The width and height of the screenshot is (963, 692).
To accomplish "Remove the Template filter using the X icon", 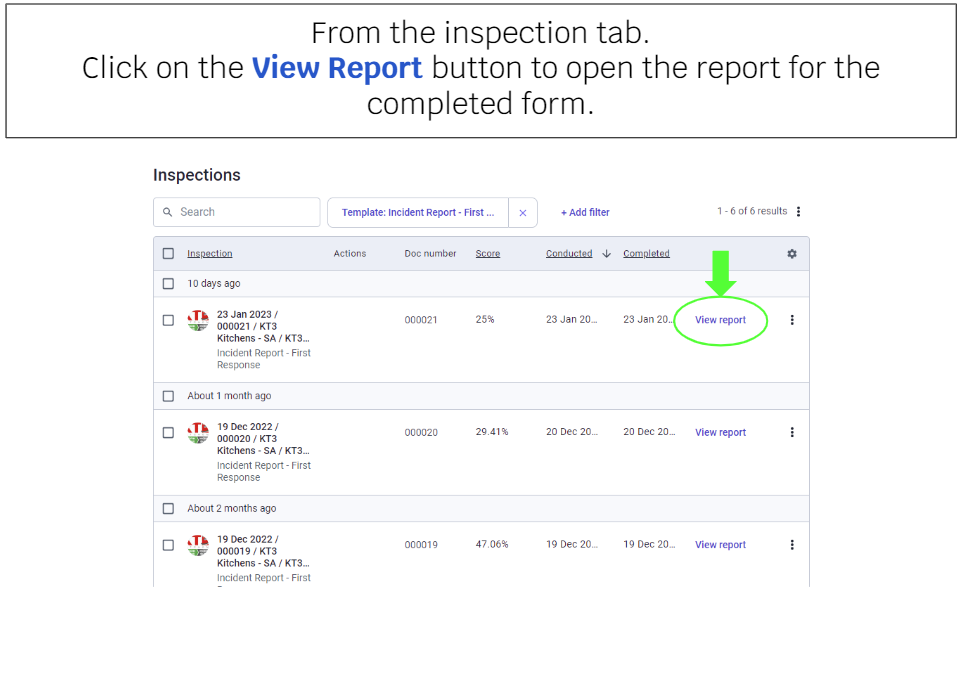I will click(x=522, y=212).
